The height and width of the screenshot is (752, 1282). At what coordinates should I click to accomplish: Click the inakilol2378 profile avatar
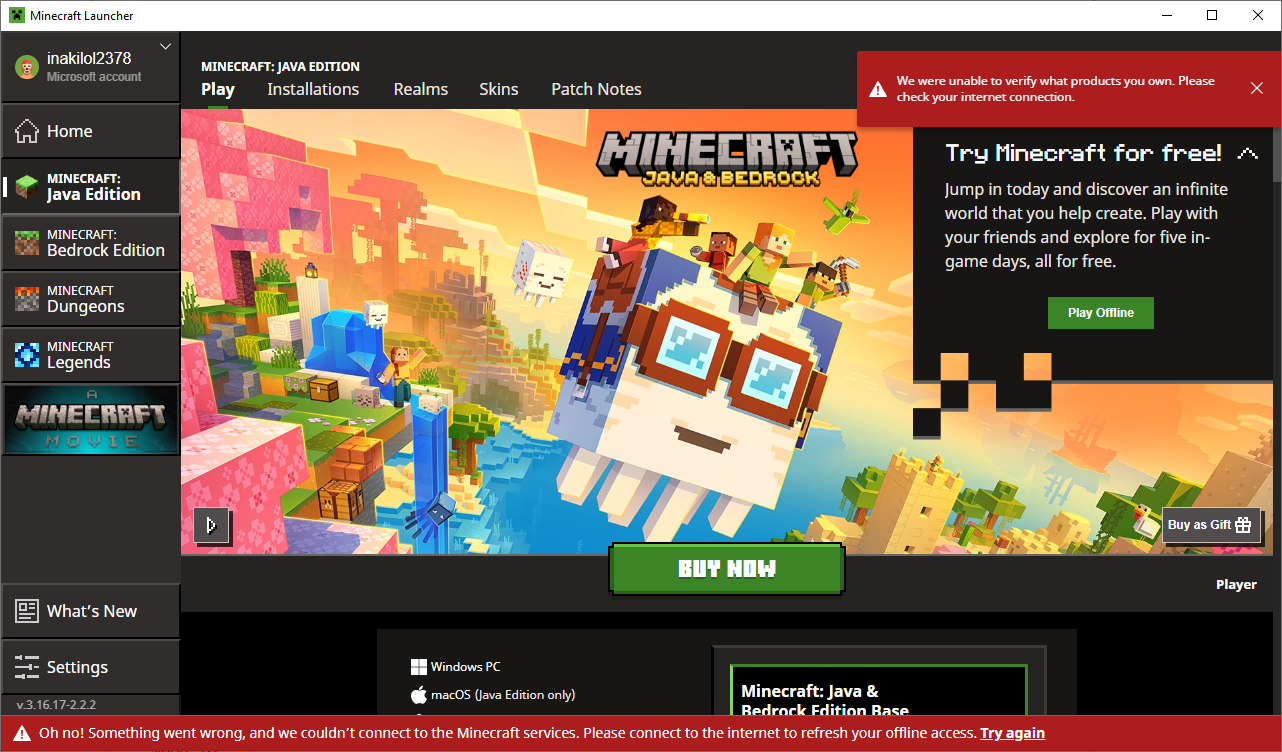pos(26,67)
